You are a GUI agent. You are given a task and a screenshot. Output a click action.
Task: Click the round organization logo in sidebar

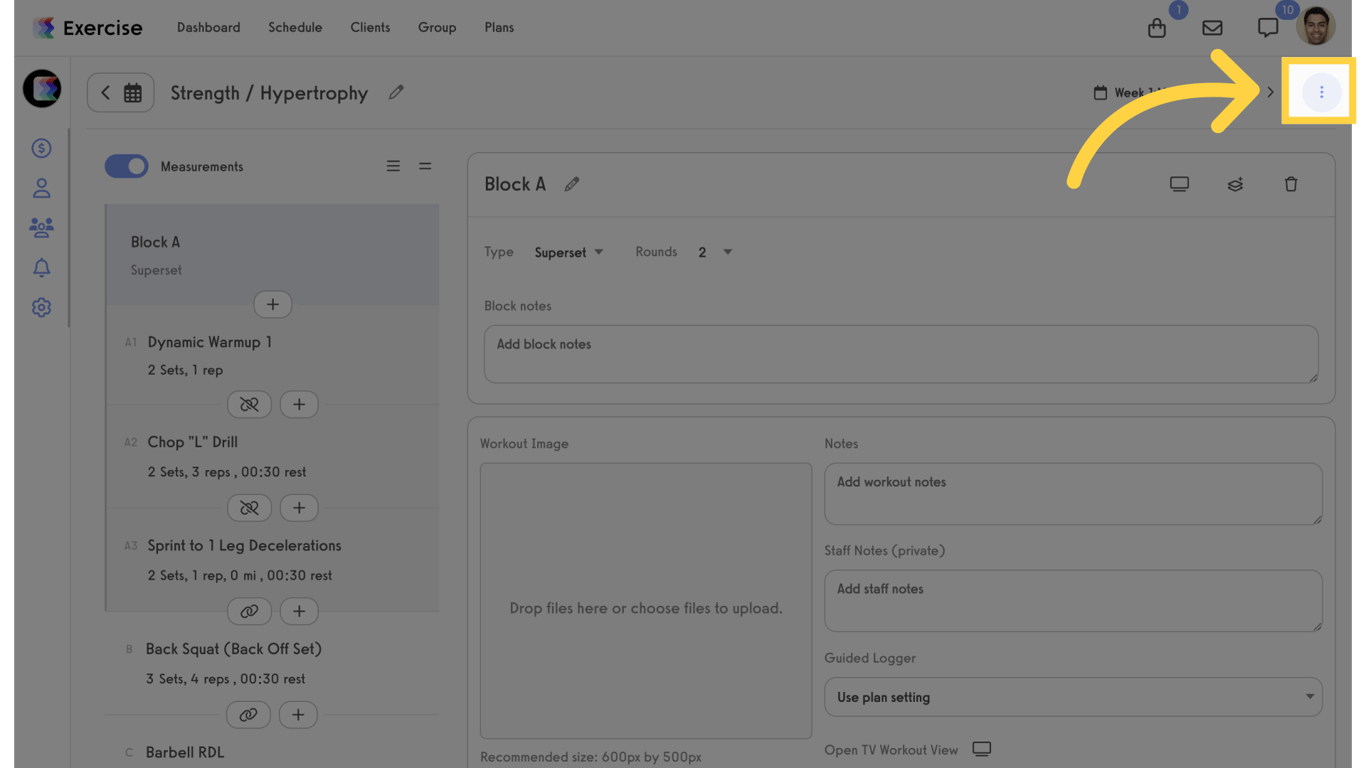point(42,89)
